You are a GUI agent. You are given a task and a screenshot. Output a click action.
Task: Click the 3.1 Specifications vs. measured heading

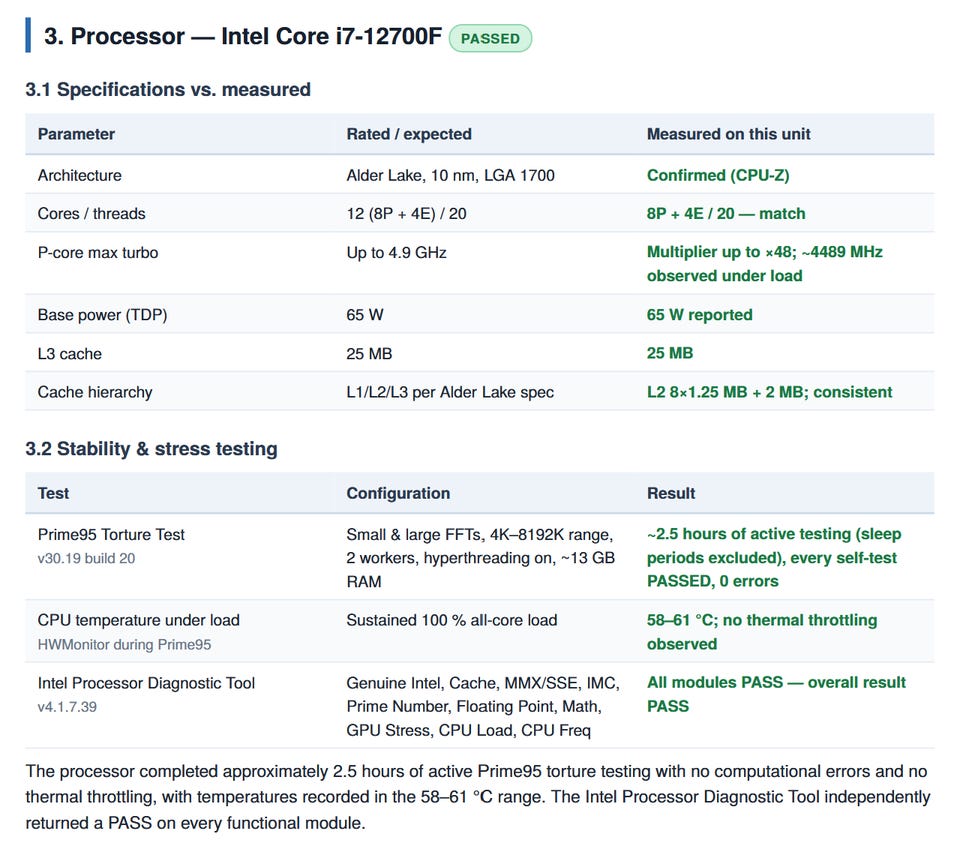[x=168, y=89]
